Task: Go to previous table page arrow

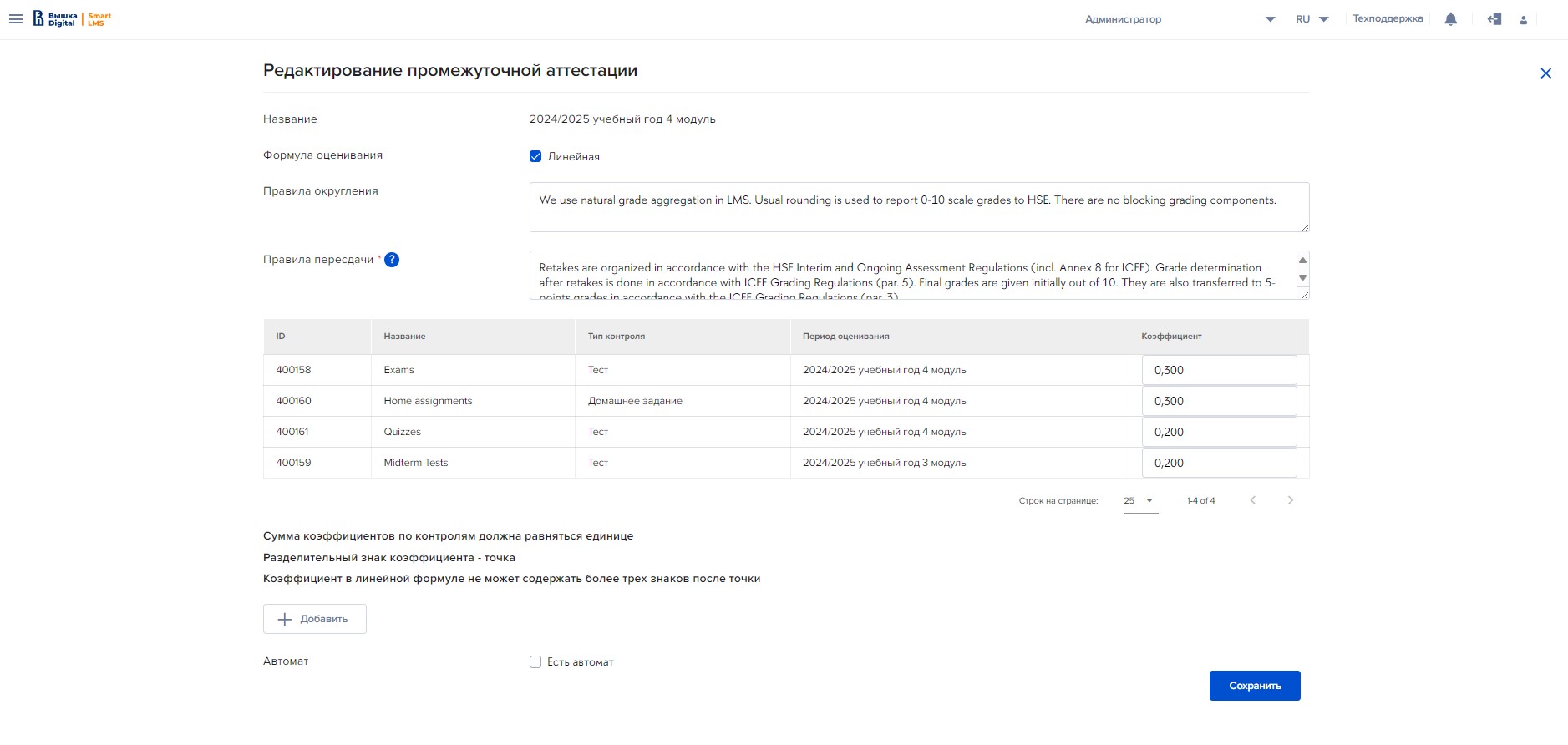Action: coord(1252,500)
